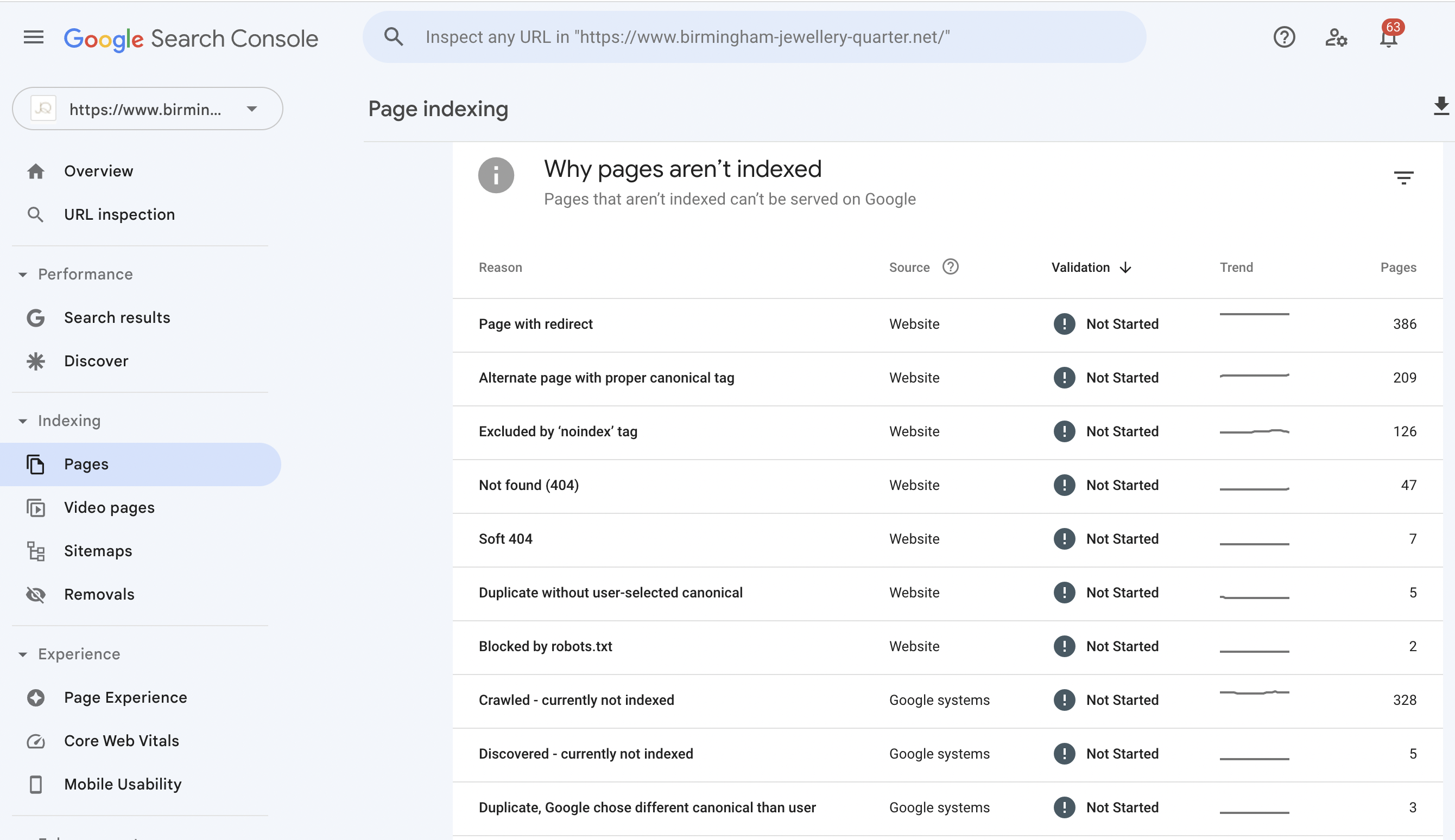Click the Source column header text
The image size is (1455, 840).
(909, 268)
